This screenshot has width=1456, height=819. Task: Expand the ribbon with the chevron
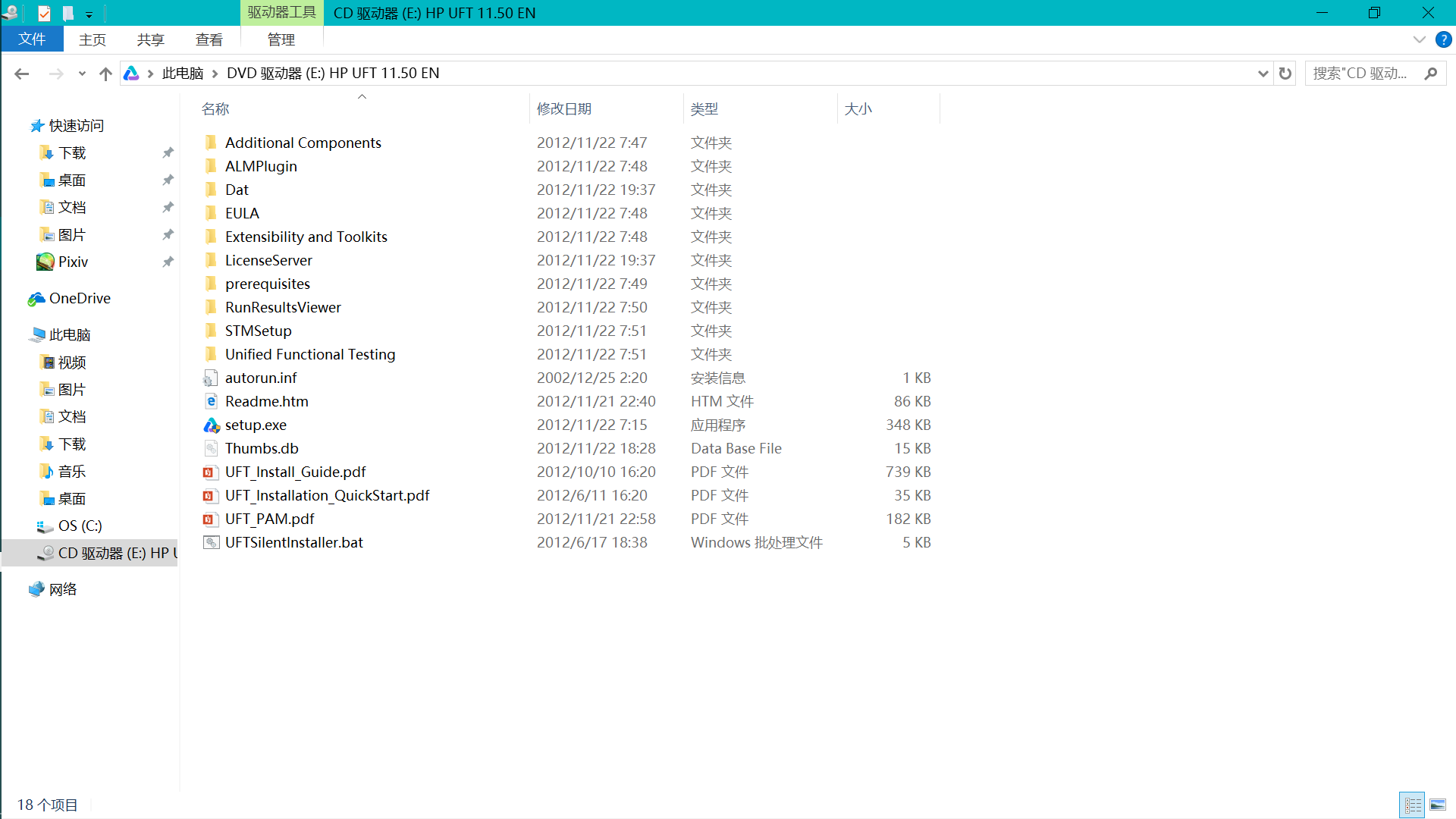click(x=1419, y=39)
